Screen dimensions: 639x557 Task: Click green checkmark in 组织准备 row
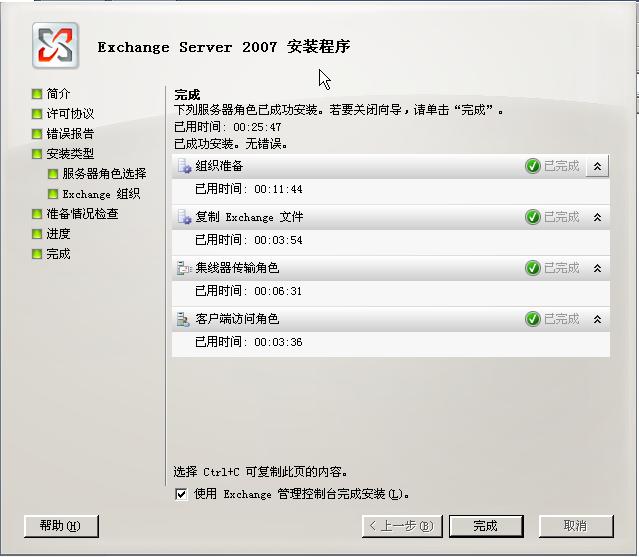[x=533, y=166]
